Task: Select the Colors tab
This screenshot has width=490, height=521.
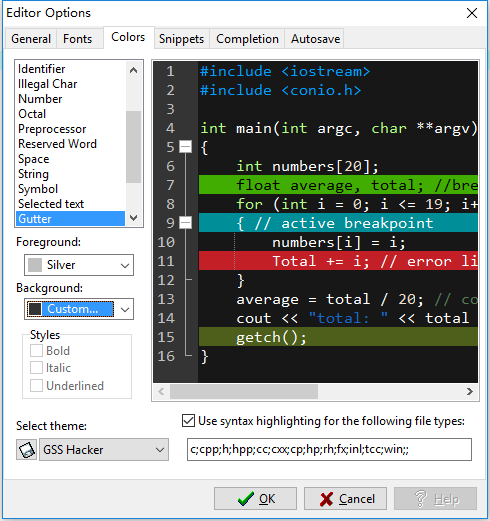Action: point(128,37)
